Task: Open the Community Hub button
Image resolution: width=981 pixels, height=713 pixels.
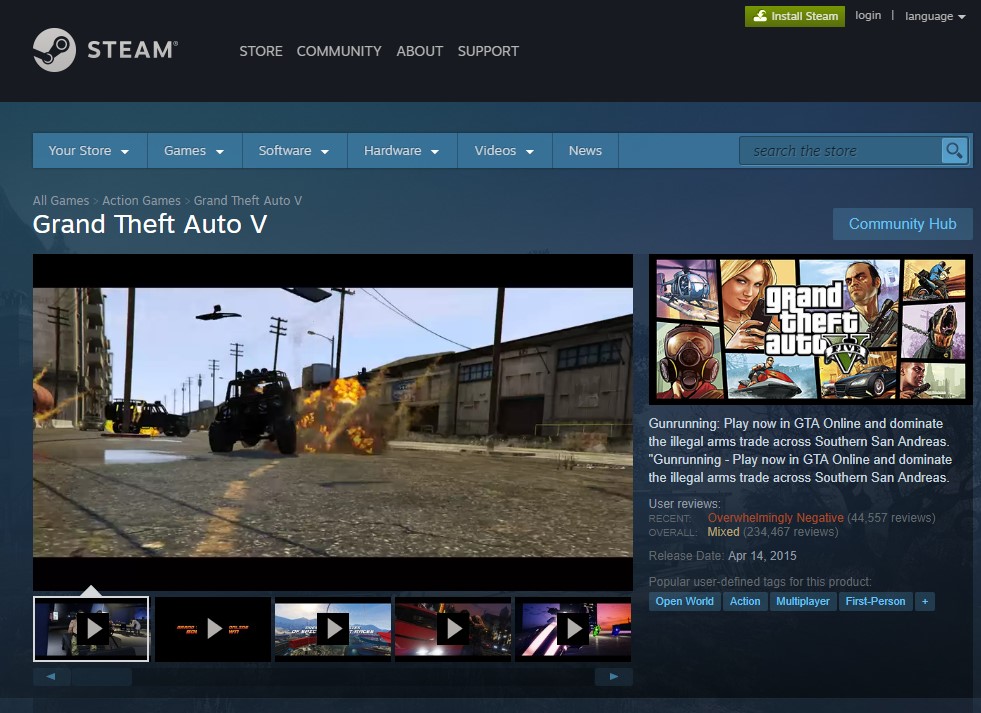Action: 902,224
